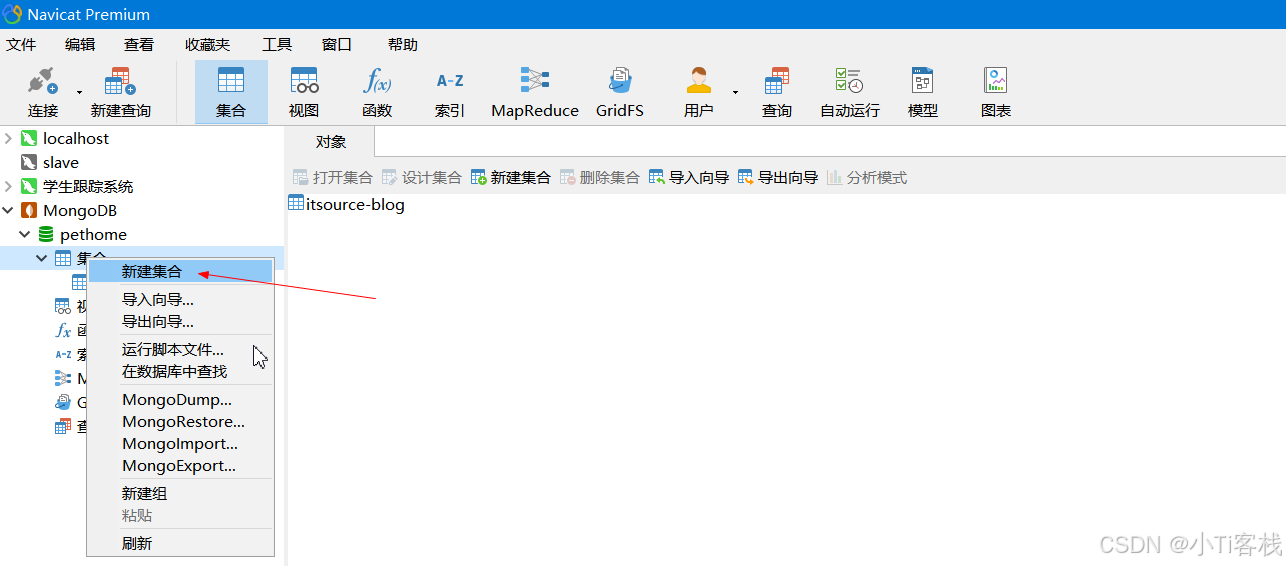Open the 帮助 menu
The image size is (1286, 566).
coord(403,44)
